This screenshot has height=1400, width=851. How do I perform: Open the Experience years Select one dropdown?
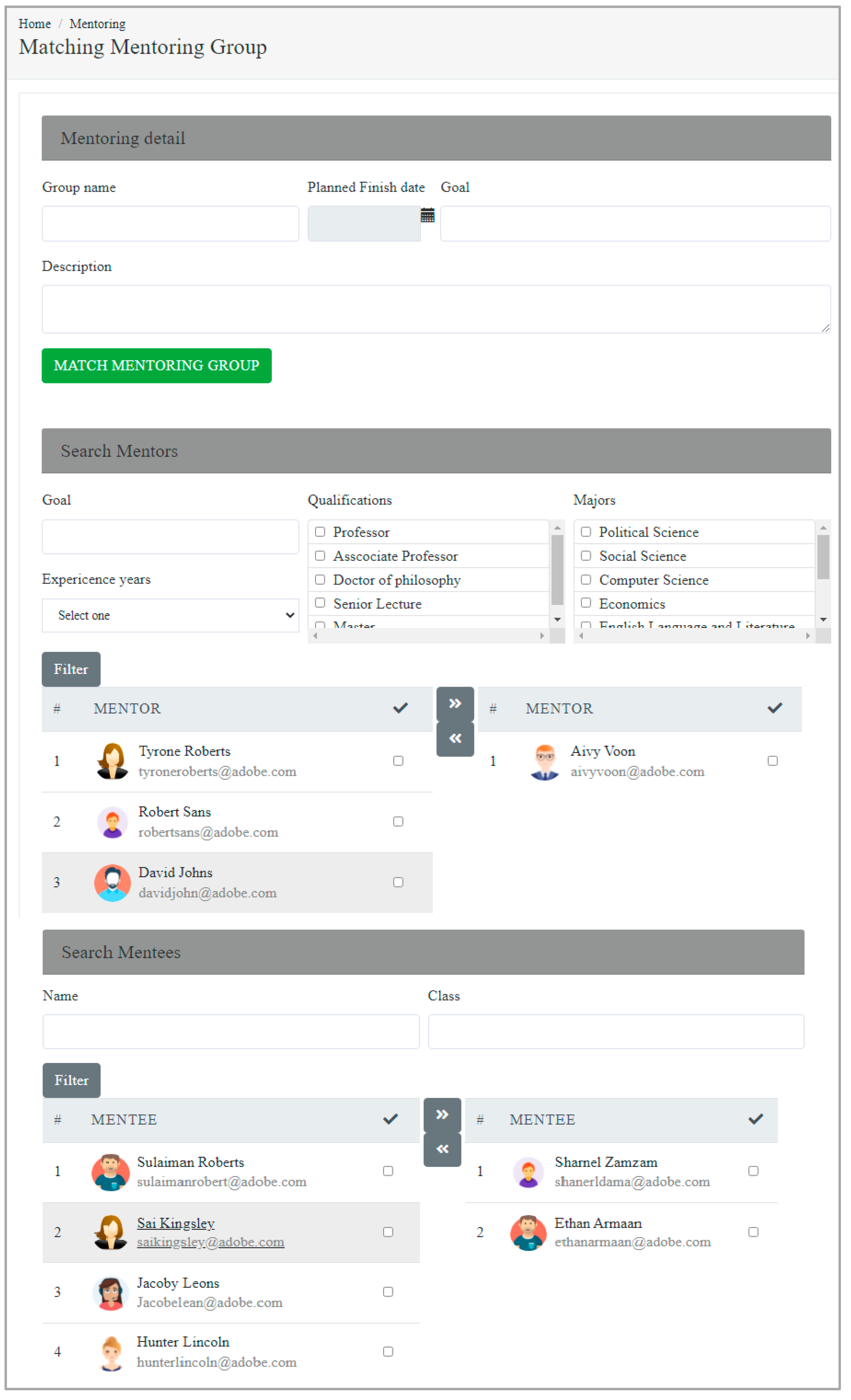[170, 615]
